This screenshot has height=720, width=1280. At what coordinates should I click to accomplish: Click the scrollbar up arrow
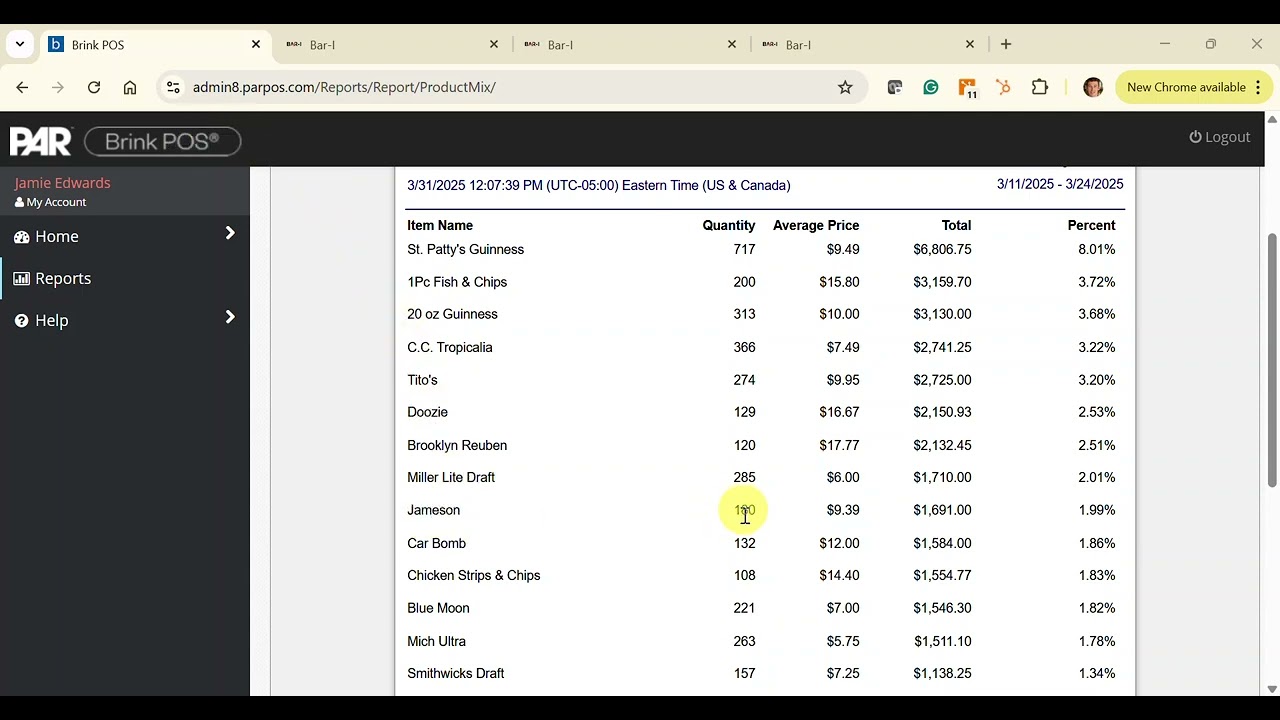coord(1272,119)
